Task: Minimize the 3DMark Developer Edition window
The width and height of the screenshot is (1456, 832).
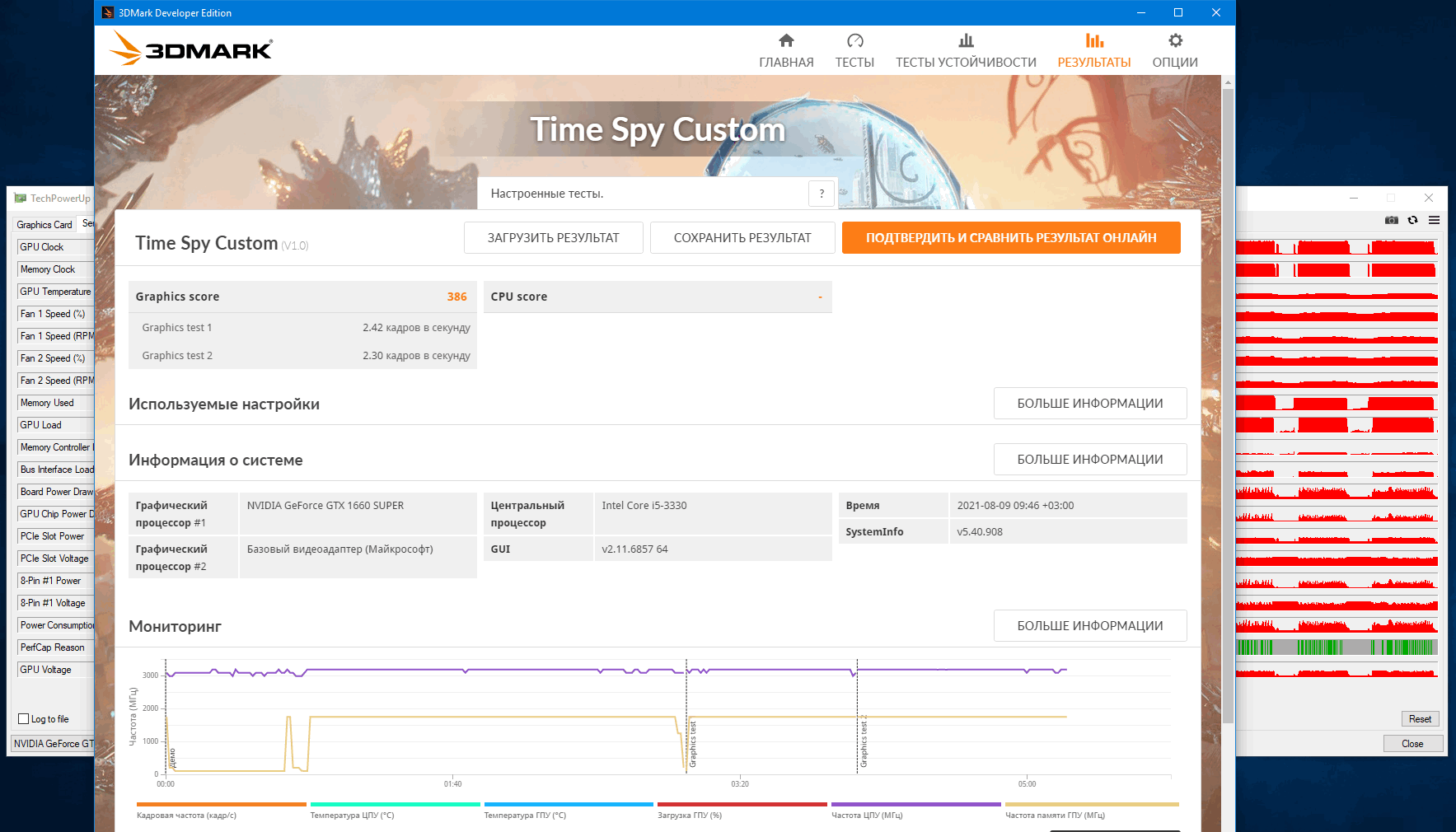Action: [1141, 12]
